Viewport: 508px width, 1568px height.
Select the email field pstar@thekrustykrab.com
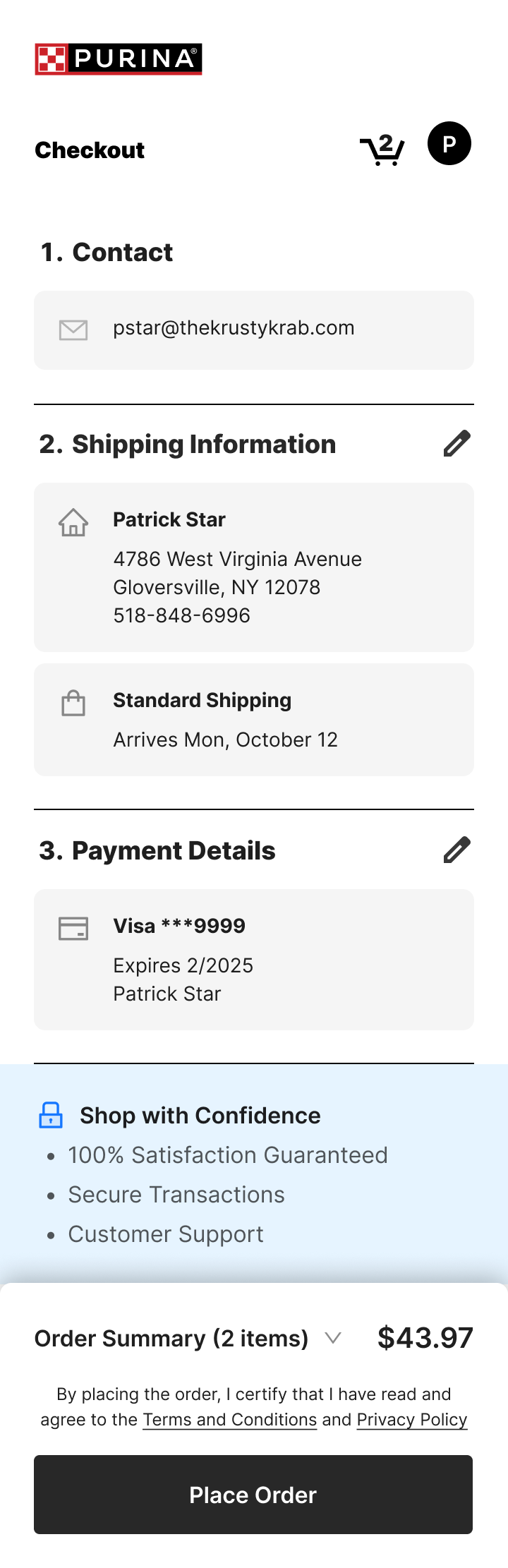pyautogui.click(x=254, y=330)
